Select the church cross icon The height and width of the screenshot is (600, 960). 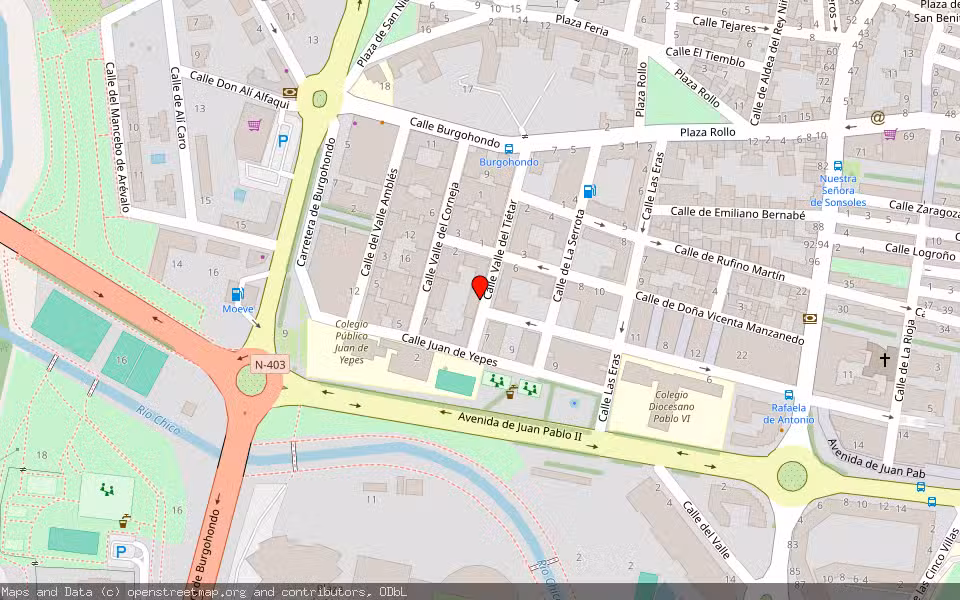884,359
